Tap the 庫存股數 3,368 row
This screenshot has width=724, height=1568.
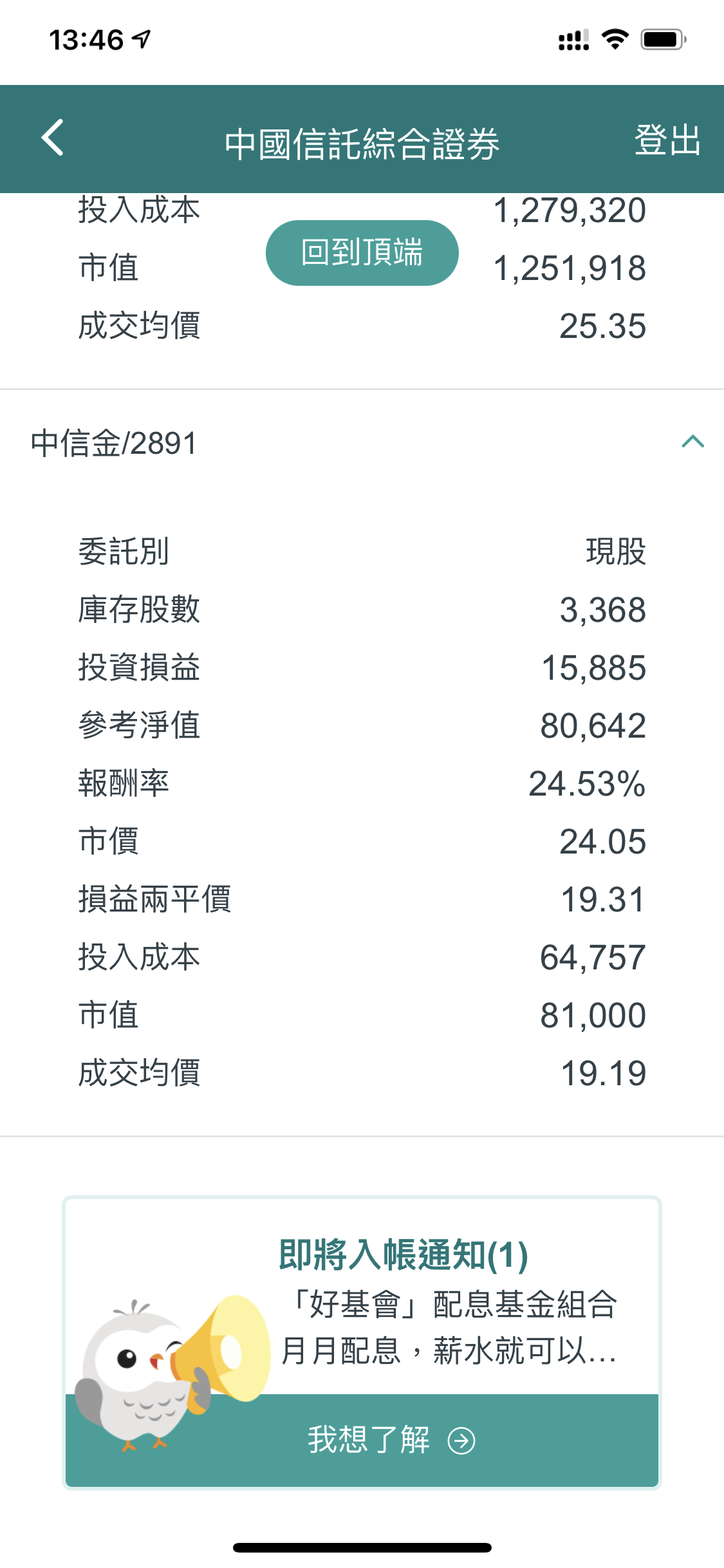click(362, 610)
